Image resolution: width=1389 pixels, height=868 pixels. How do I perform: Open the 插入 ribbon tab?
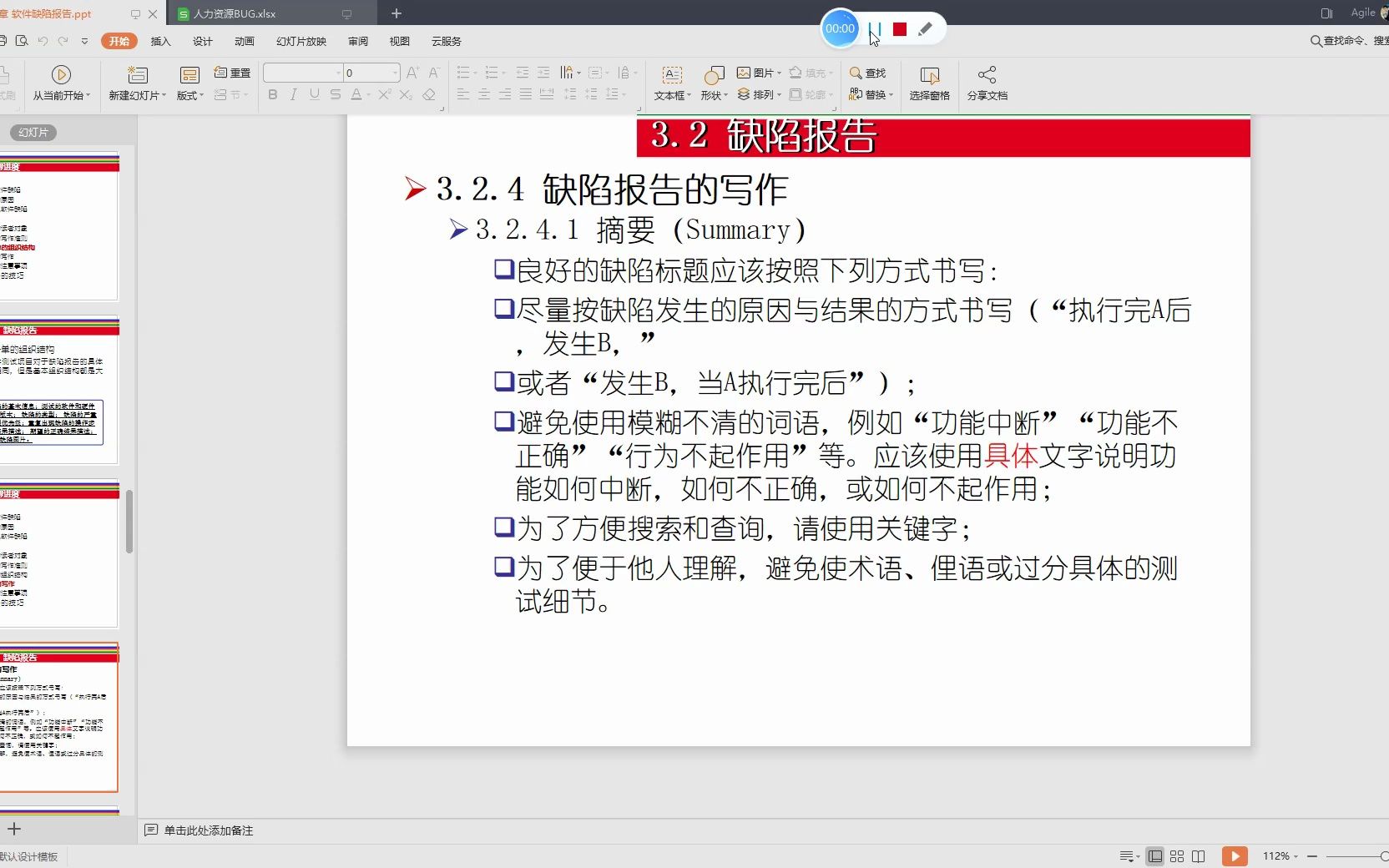pyautogui.click(x=160, y=41)
